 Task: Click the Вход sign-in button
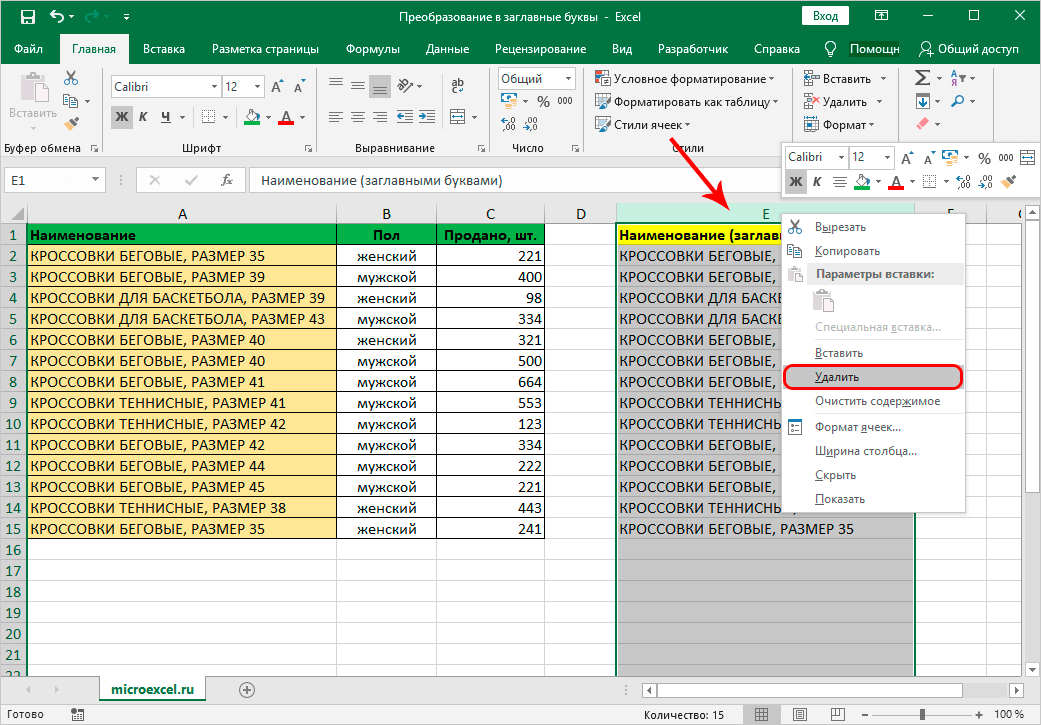point(825,17)
